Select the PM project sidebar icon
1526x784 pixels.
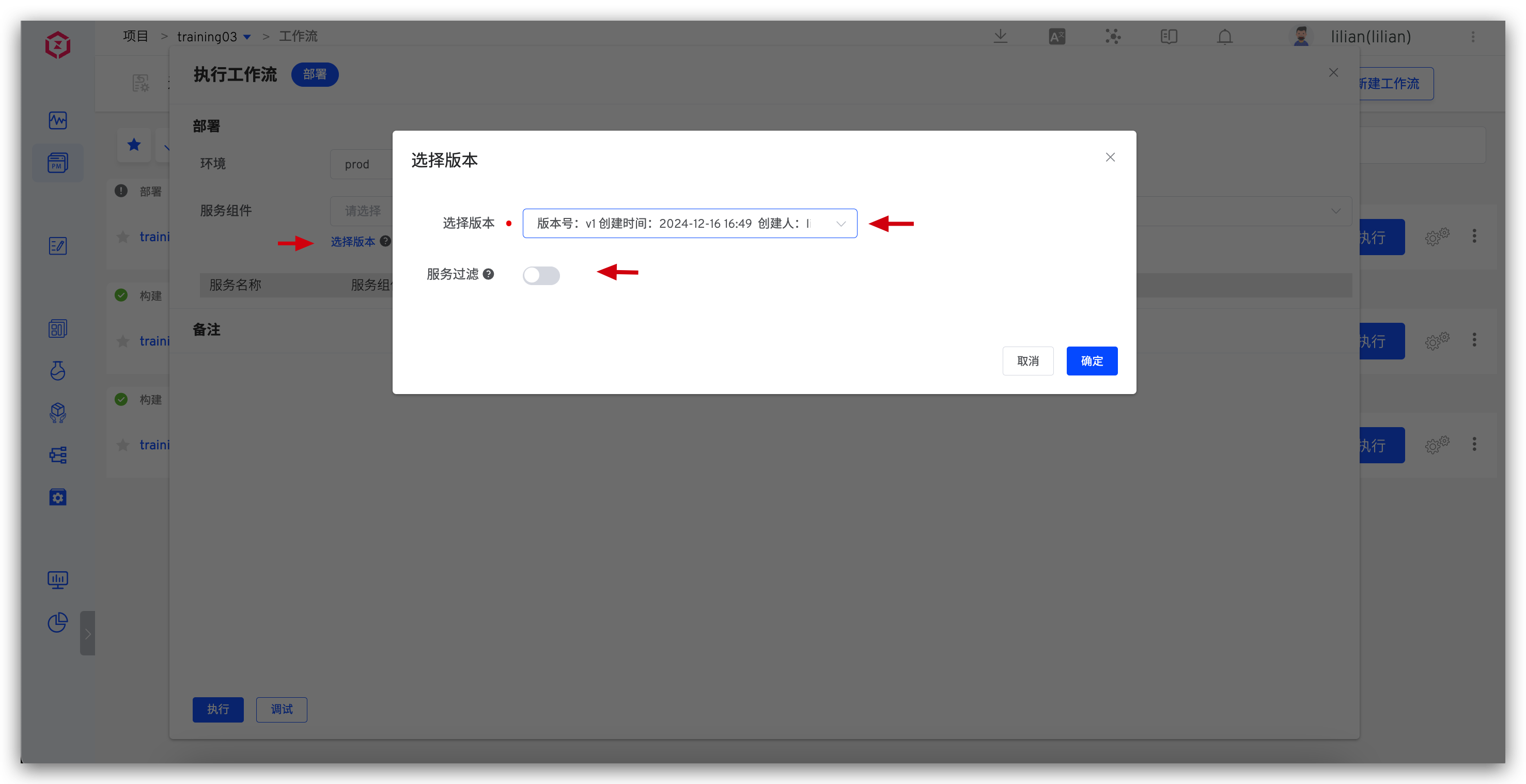(x=57, y=162)
